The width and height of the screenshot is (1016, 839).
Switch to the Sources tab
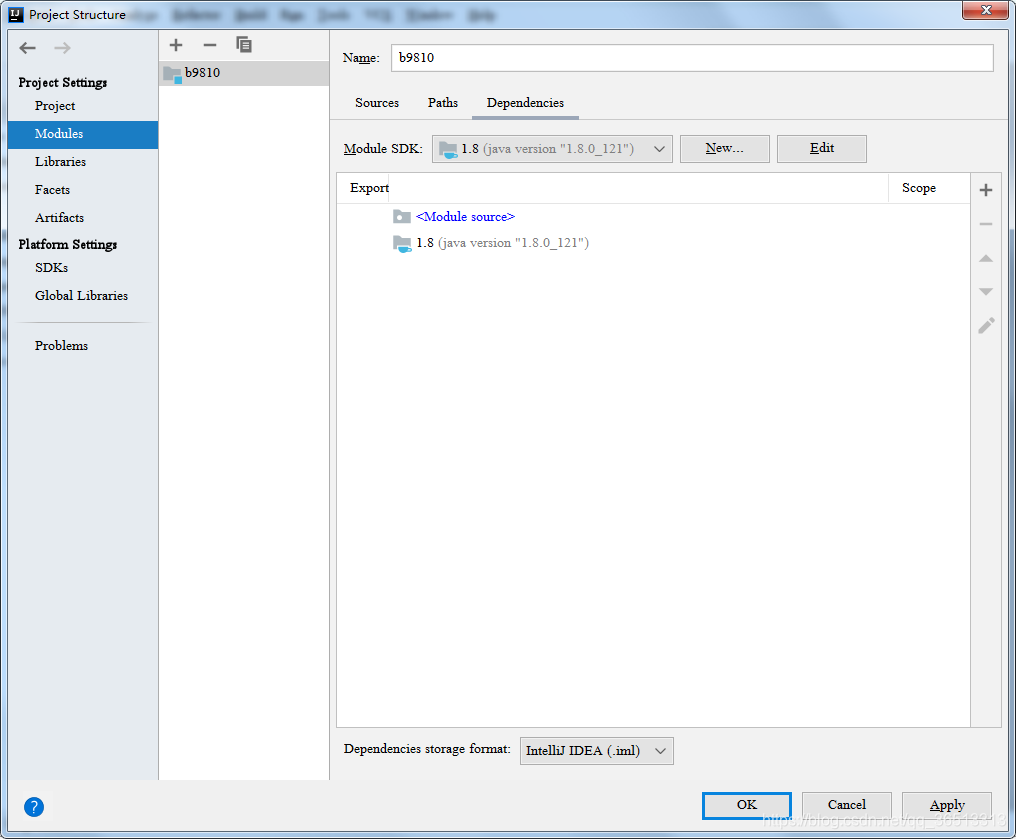pos(376,103)
